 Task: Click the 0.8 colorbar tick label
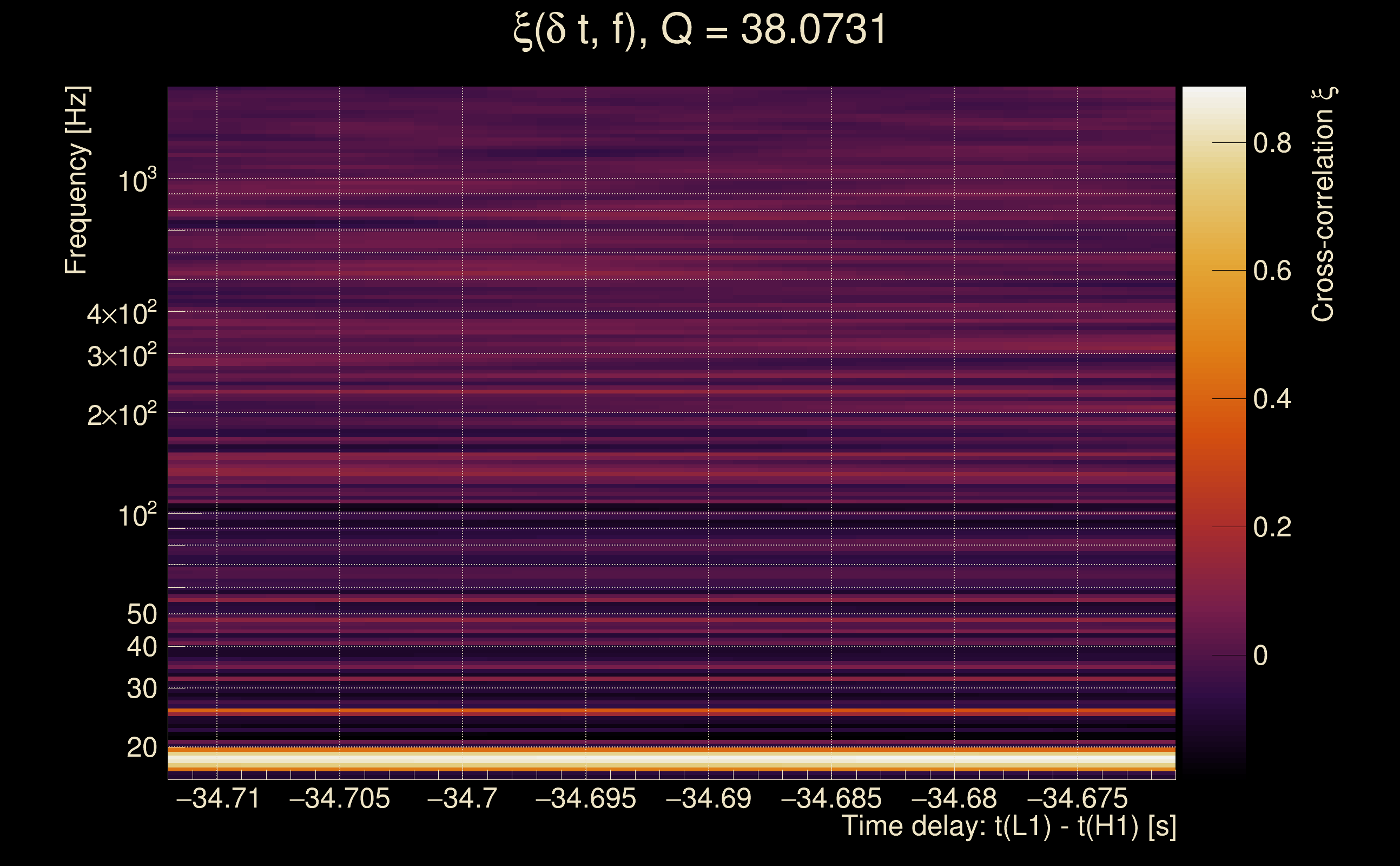1272,142
